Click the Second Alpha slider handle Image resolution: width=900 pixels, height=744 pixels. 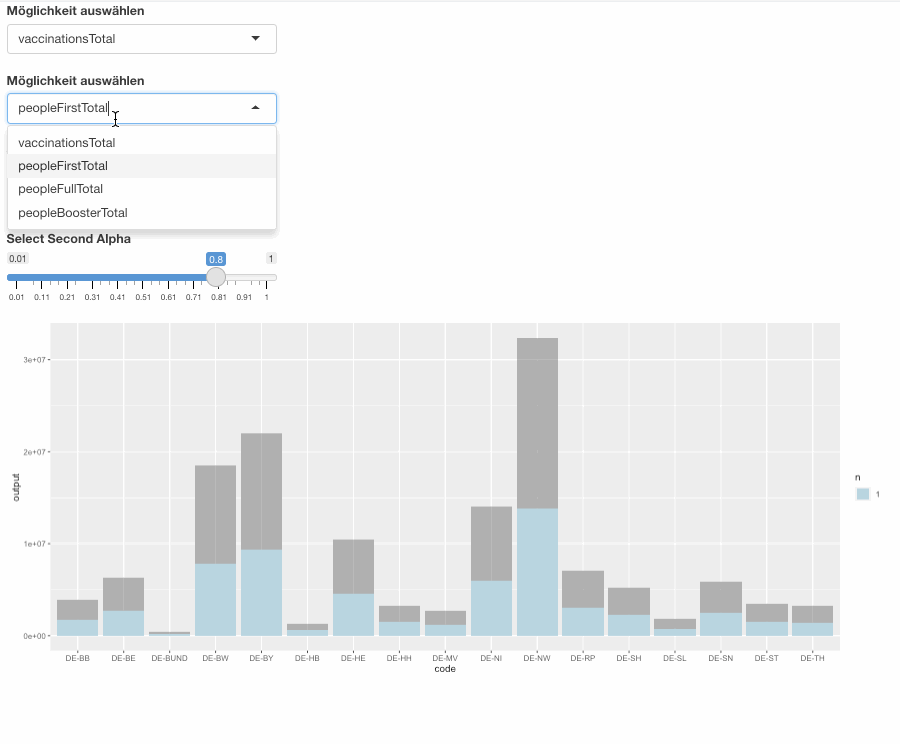click(x=216, y=277)
